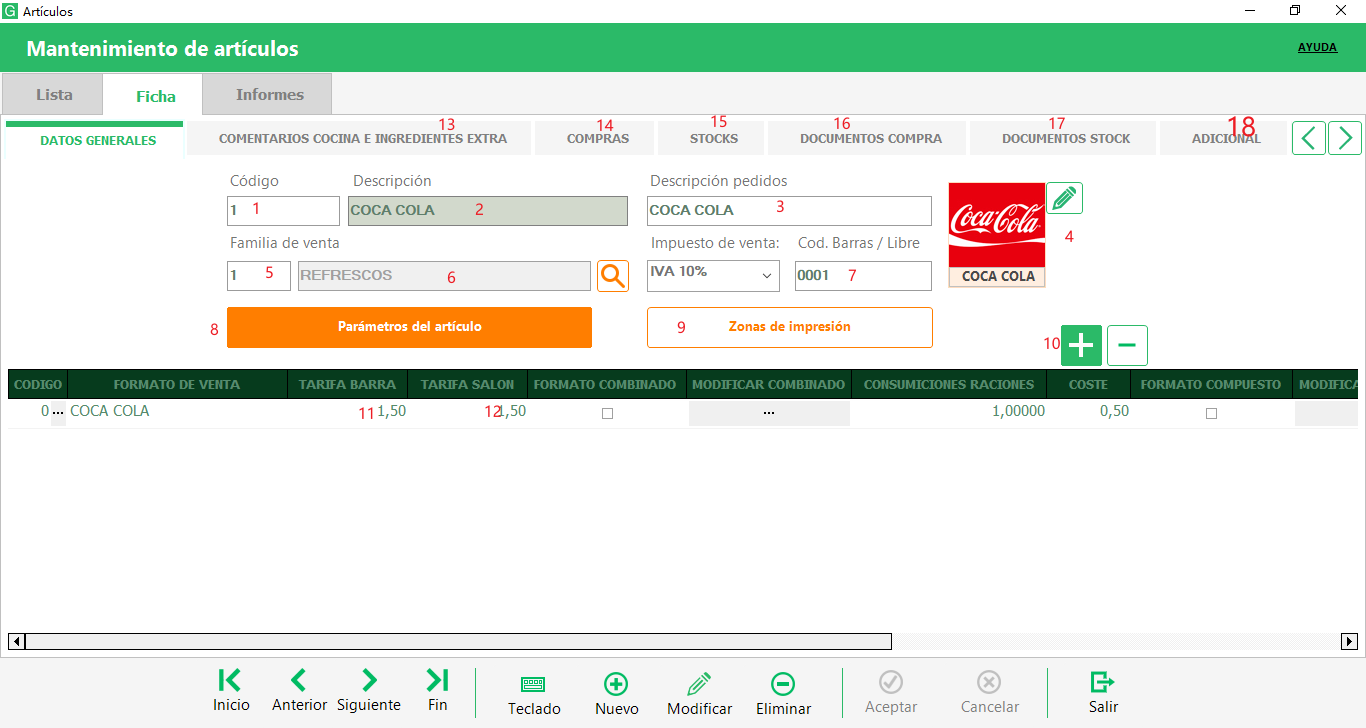The width and height of the screenshot is (1366, 728).
Task: Toggle Formato Combinado checkbox for Coca Cola
Action: (607, 413)
